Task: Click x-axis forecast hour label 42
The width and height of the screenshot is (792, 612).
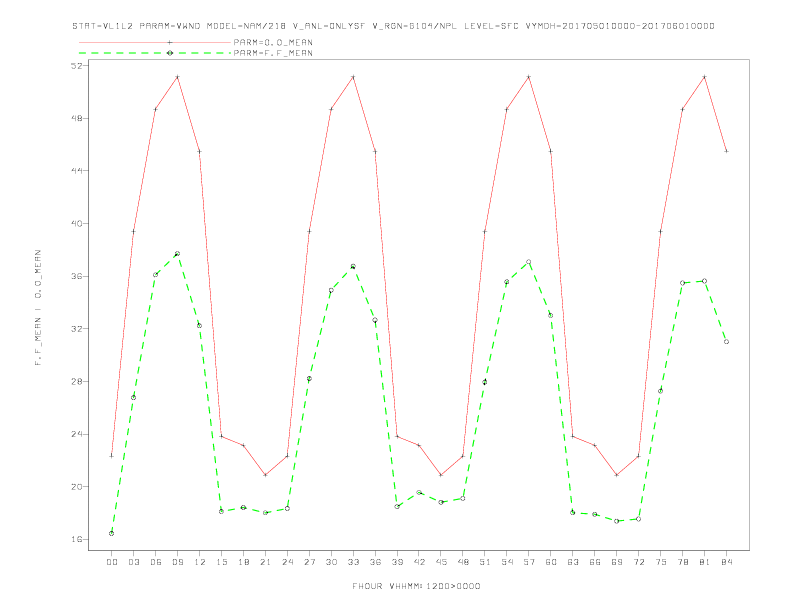Action: coord(419,562)
